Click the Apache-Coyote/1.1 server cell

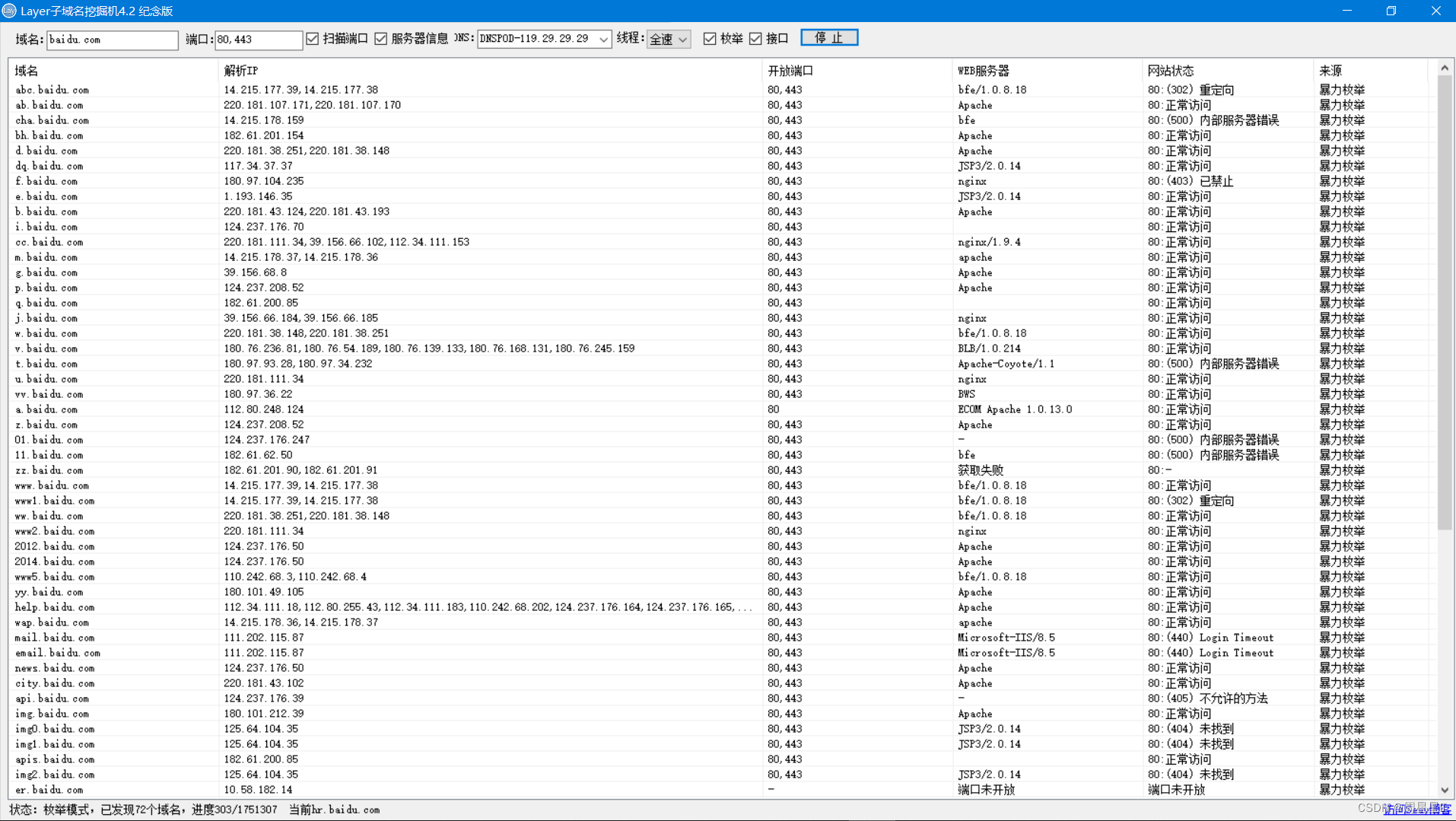click(1006, 364)
